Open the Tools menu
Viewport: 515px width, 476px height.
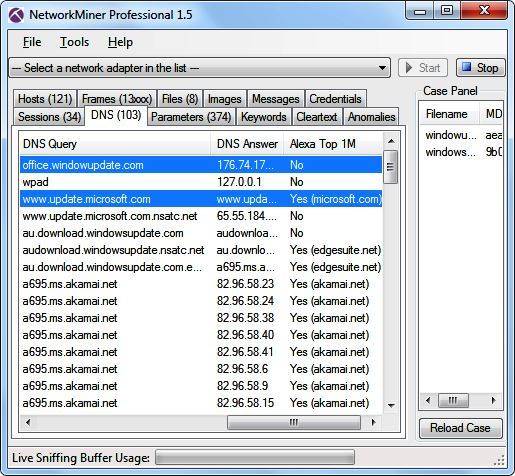coord(74,42)
